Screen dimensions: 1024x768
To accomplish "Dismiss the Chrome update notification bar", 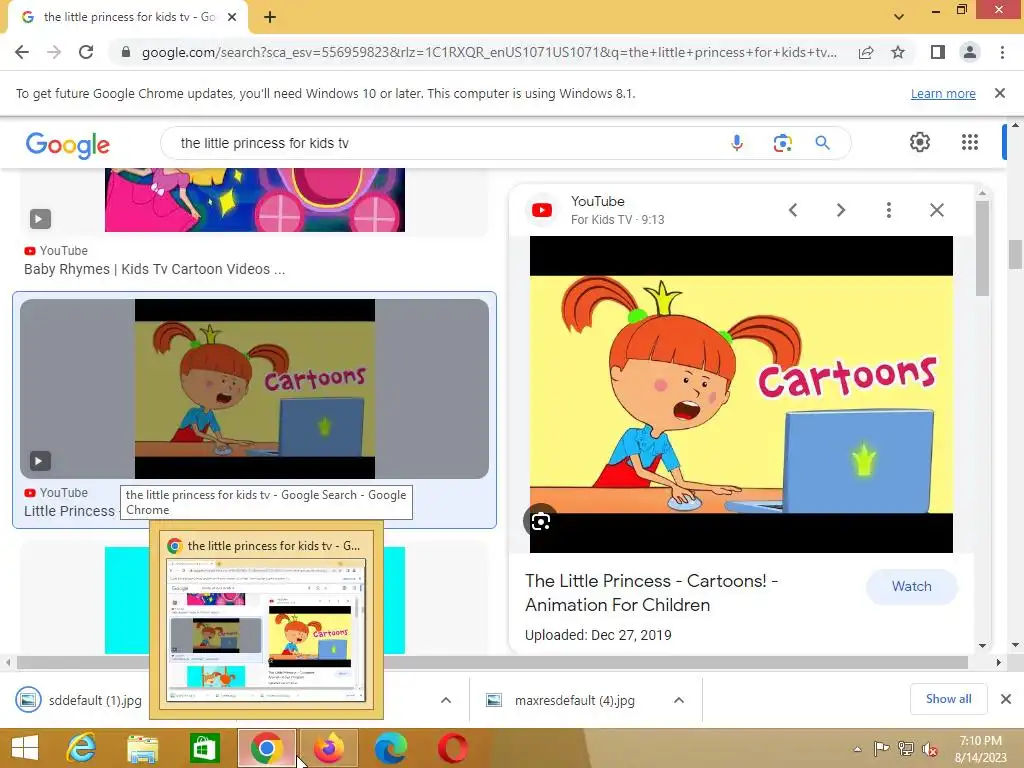I will [999, 93].
